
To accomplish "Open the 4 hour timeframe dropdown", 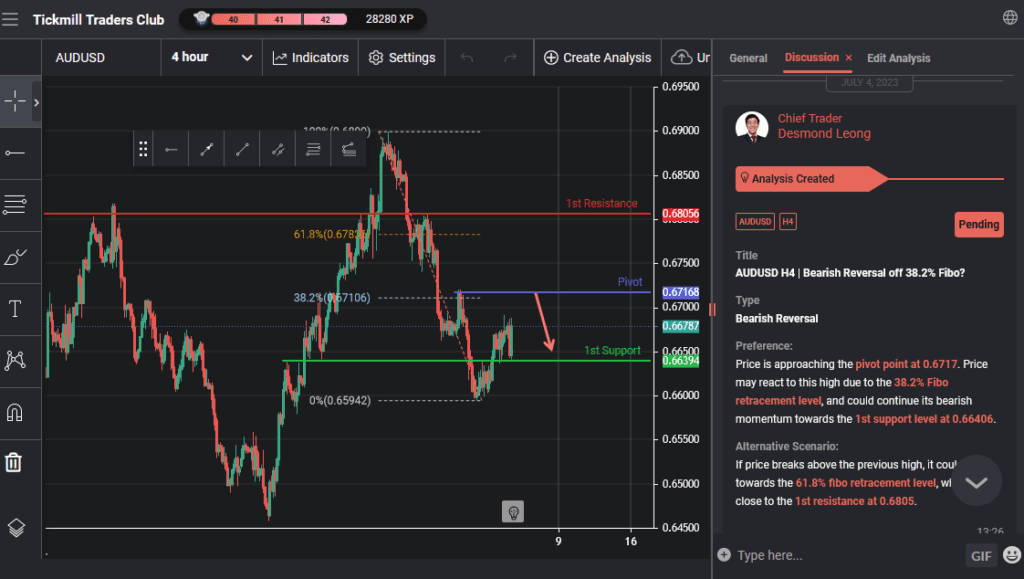I will coord(211,57).
